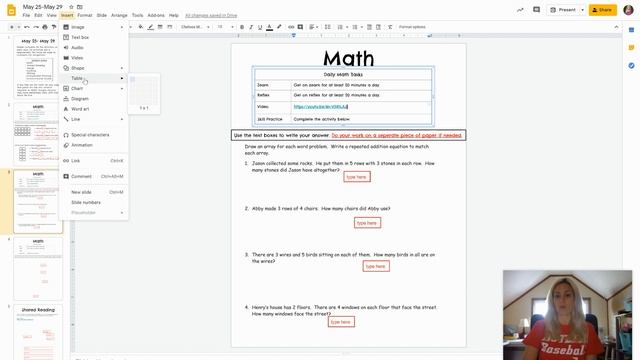The image size is (640, 360).
Task: Open the highlight color pen
Action: click(279, 27)
